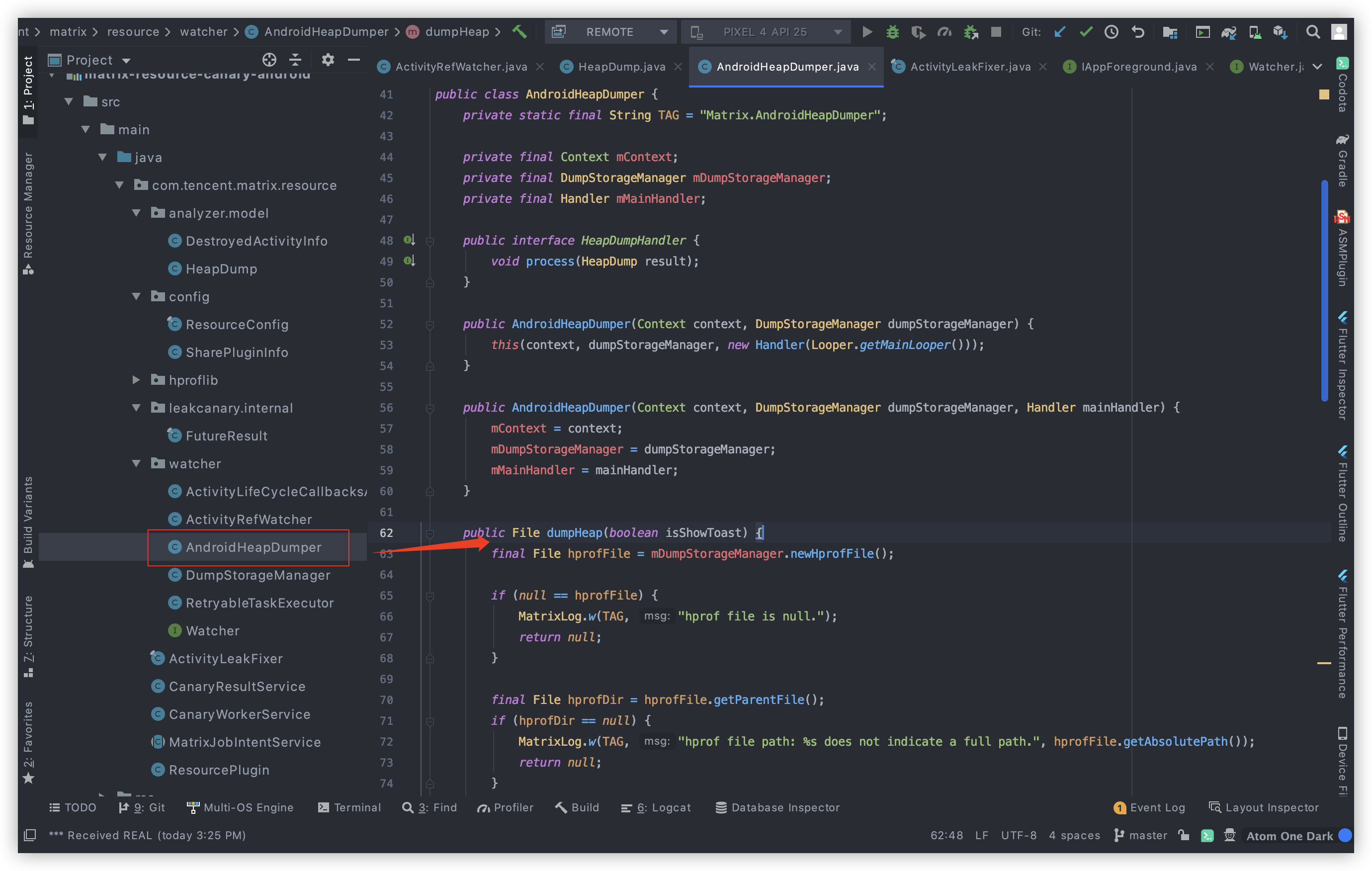This screenshot has width=1372, height=871.
Task: Run the app with the green play button
Action: click(866, 32)
